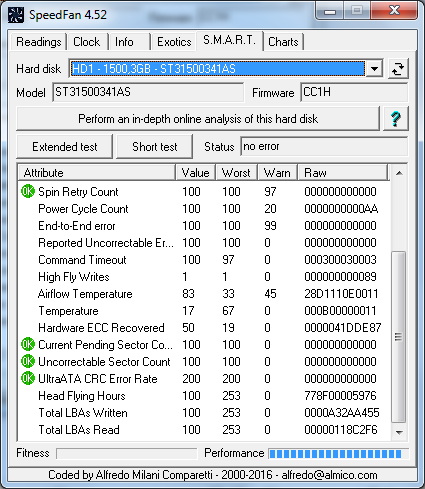The height and width of the screenshot is (489, 425).
Task: Click Uncorrectable Sector Count attribute name
Action: click(104, 362)
